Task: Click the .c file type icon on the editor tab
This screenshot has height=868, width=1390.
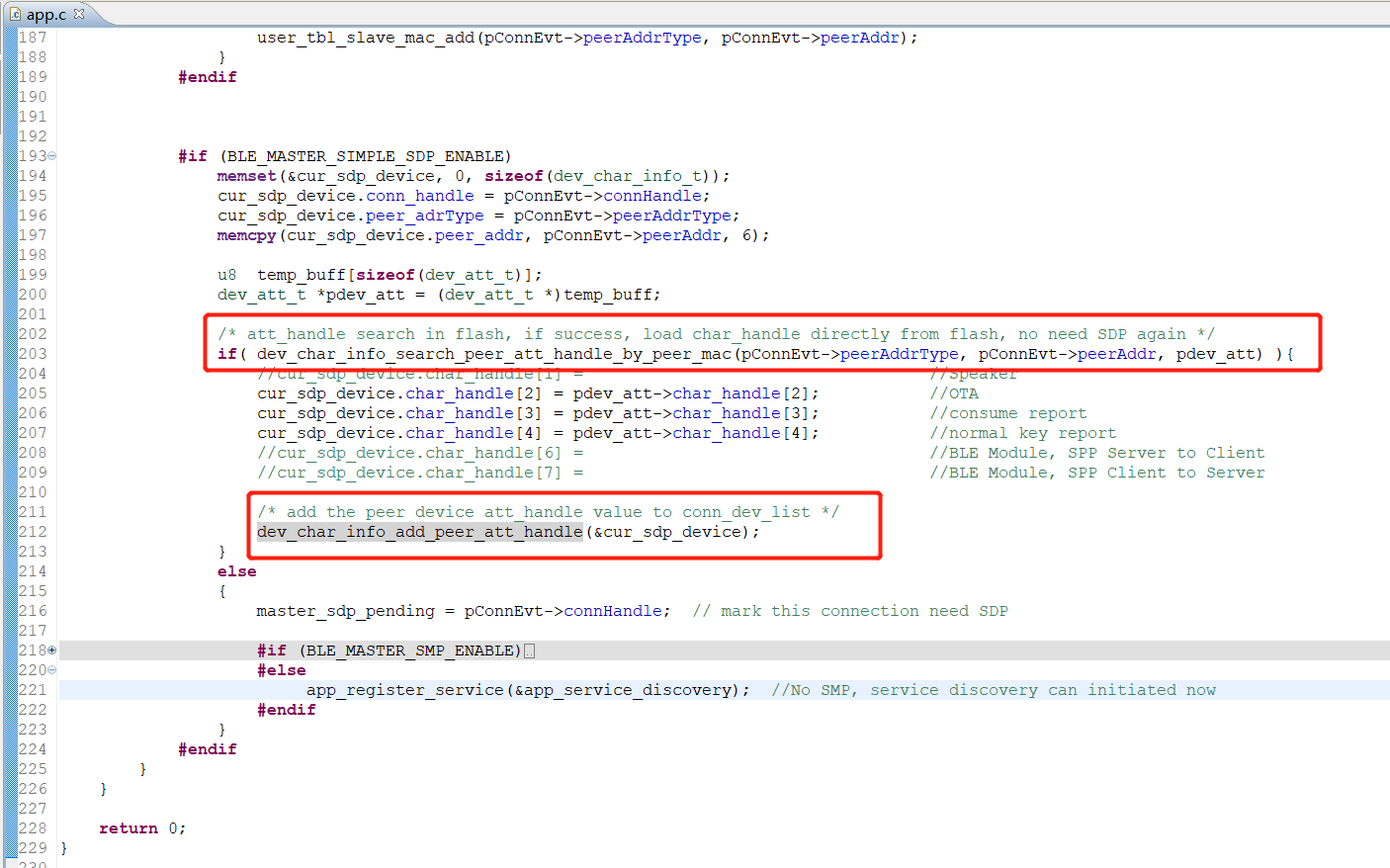Action: pos(14,15)
